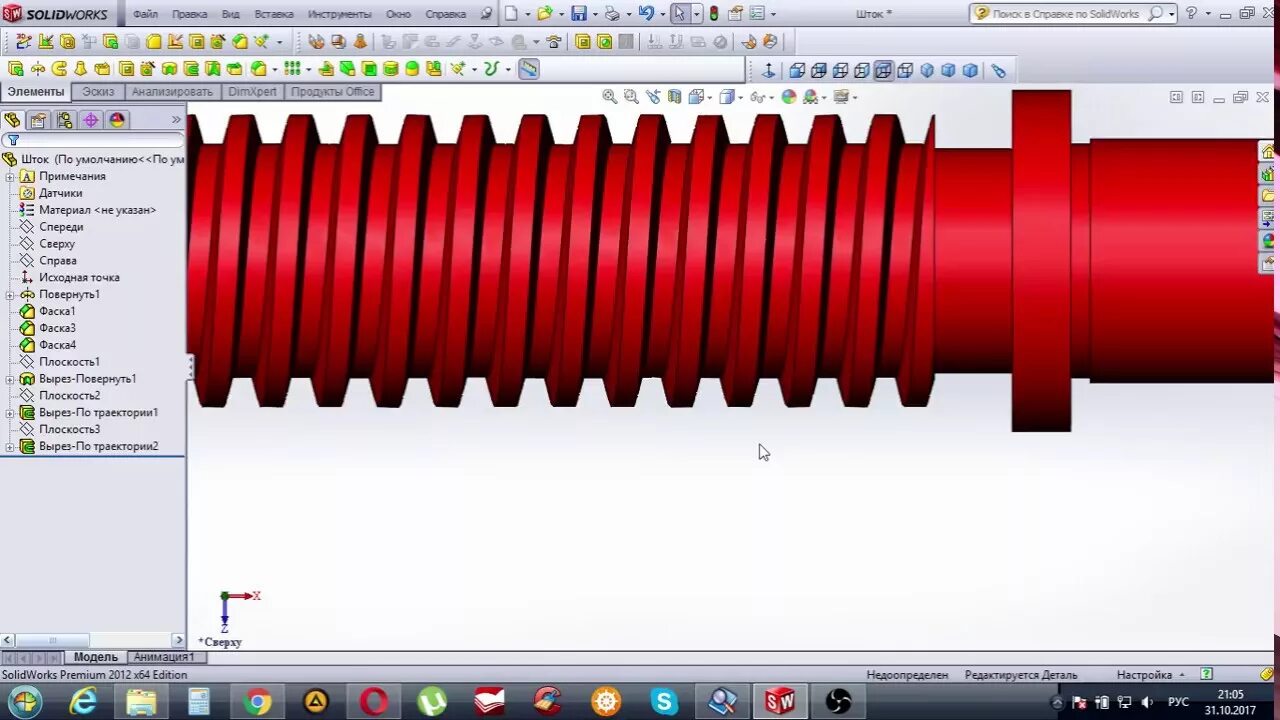Open the Инструменты menu
Viewport: 1280px width, 720px height.
(x=339, y=14)
